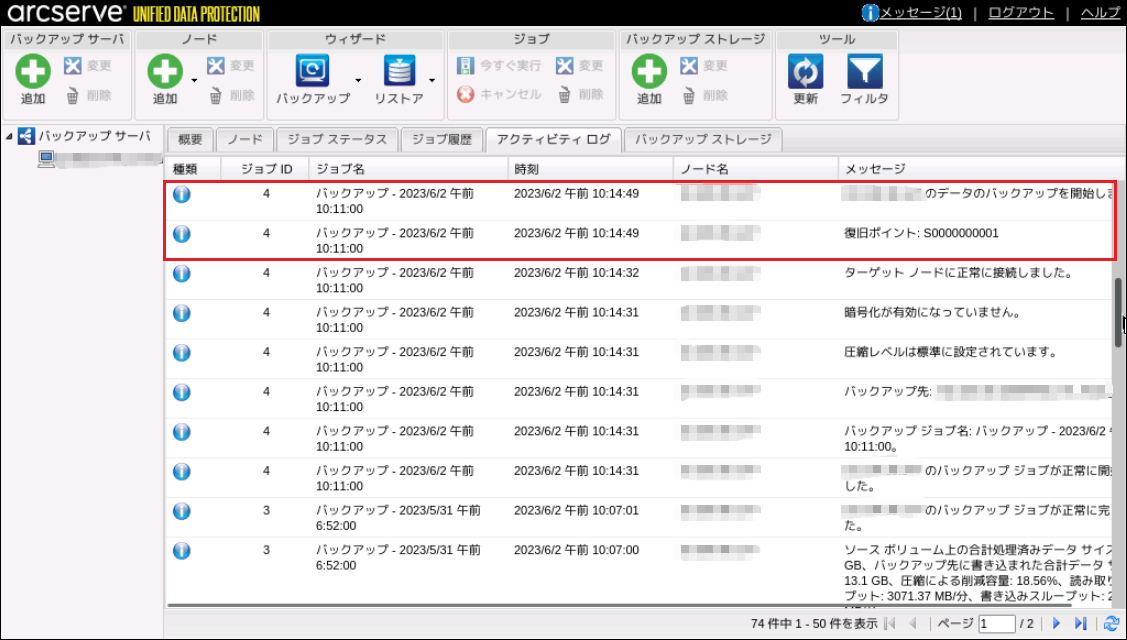Click the green Add icon under バックアップ サーバ
This screenshot has width=1127, height=640.
click(33, 72)
